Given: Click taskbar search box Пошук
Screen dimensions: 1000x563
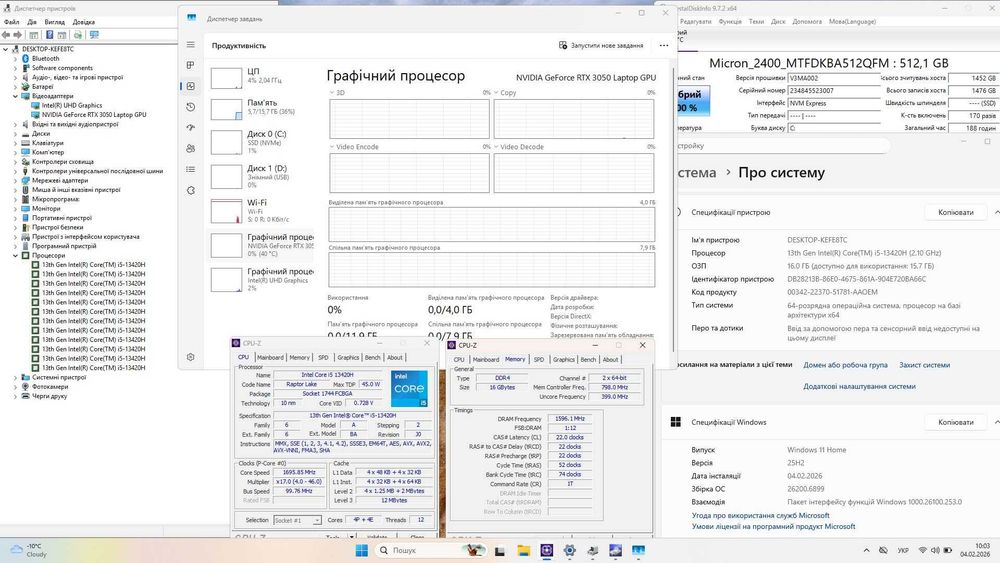Looking at the screenshot, I should point(430,550).
